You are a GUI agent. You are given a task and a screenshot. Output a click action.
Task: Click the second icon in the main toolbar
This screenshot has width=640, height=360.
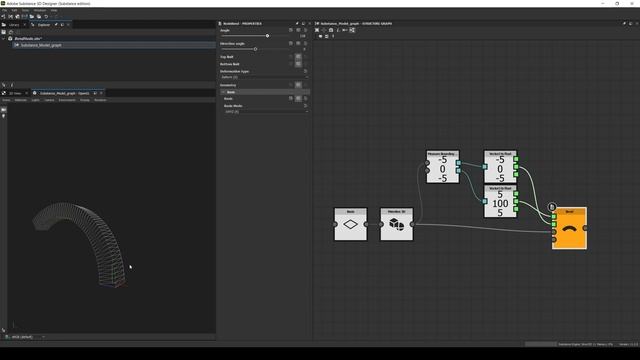11,17
